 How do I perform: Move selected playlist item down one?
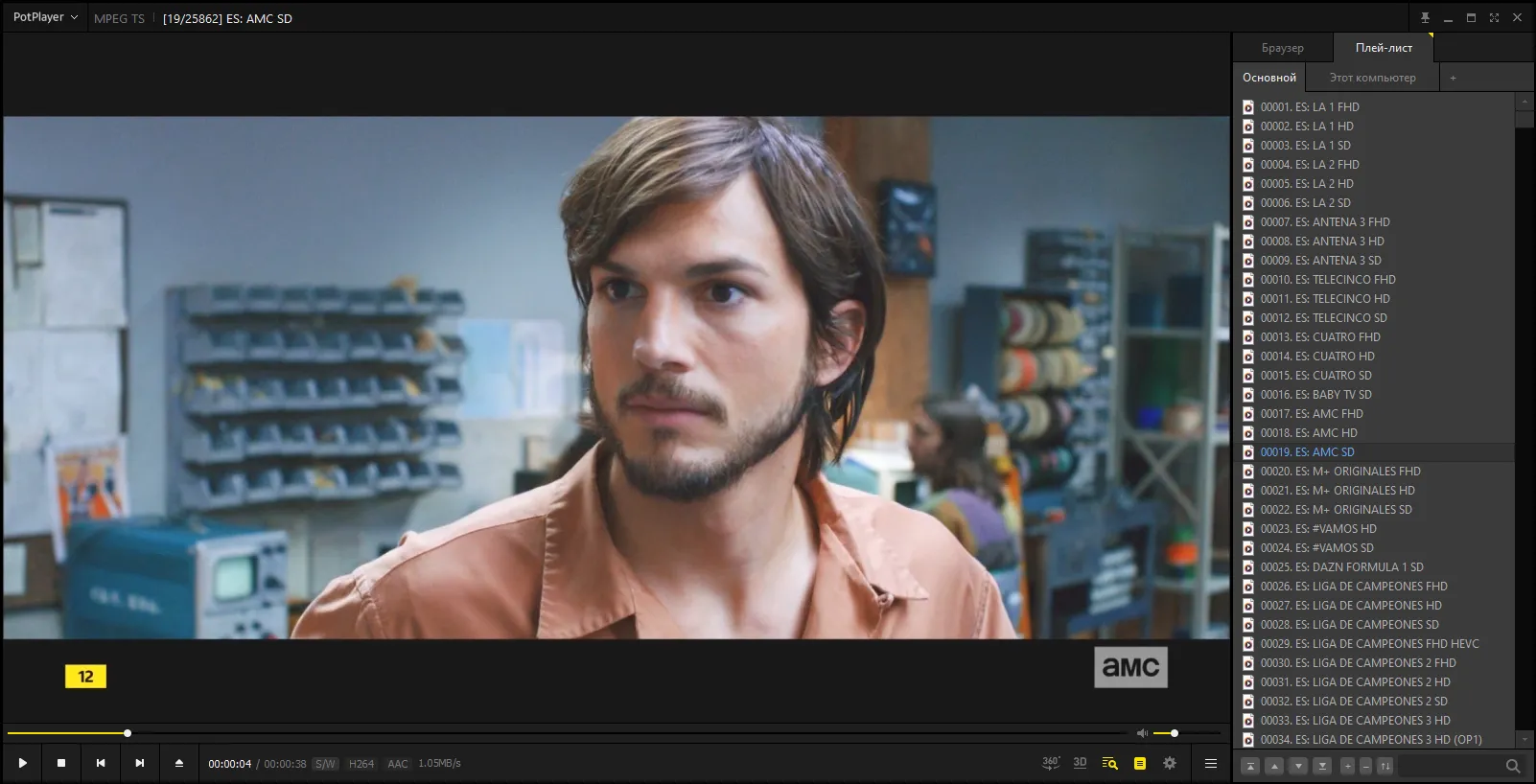coord(1298,766)
